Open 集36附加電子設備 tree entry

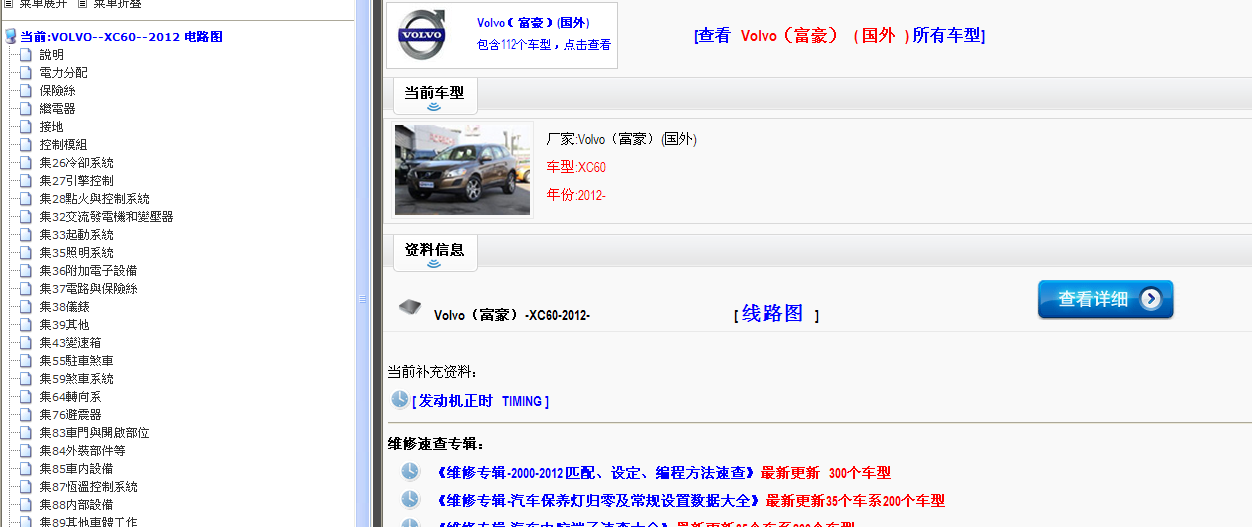click(88, 271)
